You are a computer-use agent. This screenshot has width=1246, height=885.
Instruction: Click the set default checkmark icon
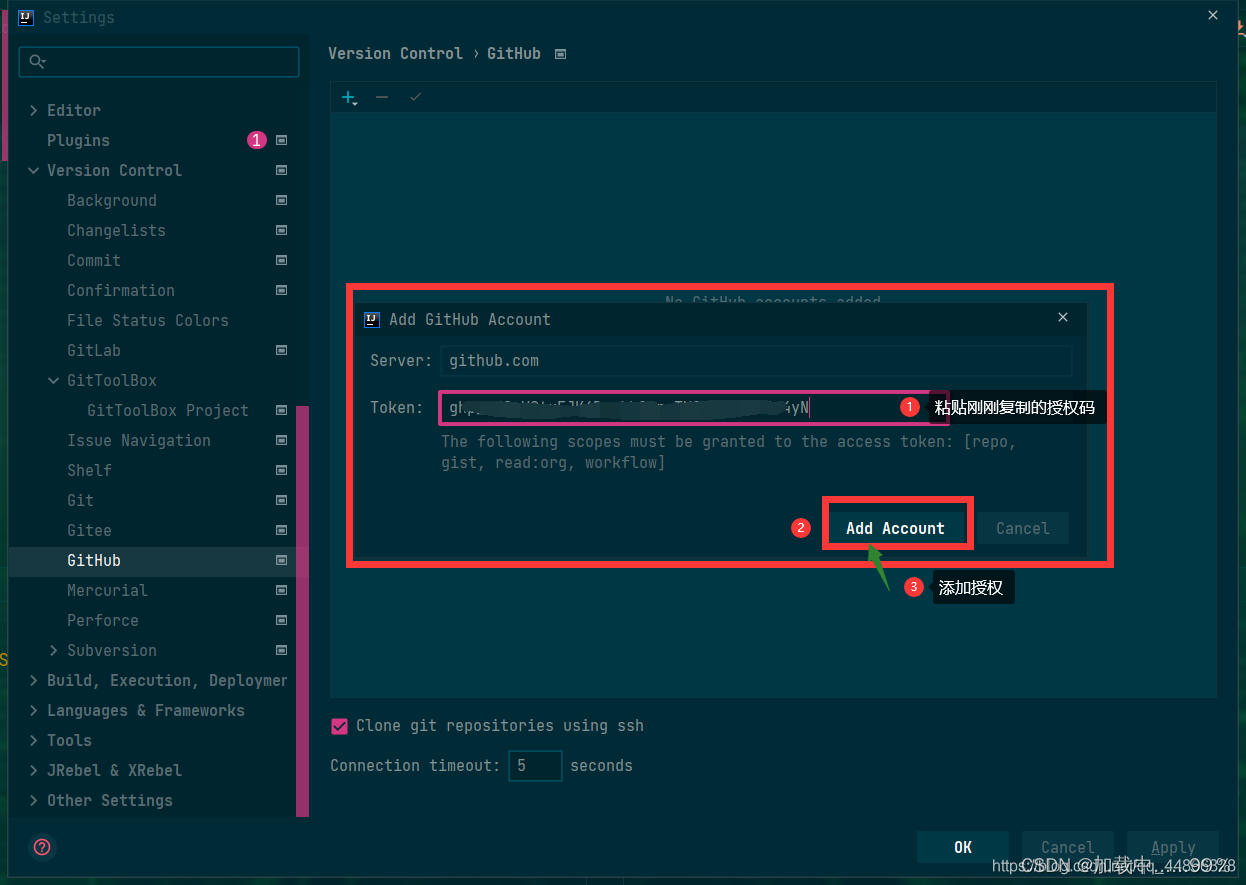pyautogui.click(x=415, y=97)
